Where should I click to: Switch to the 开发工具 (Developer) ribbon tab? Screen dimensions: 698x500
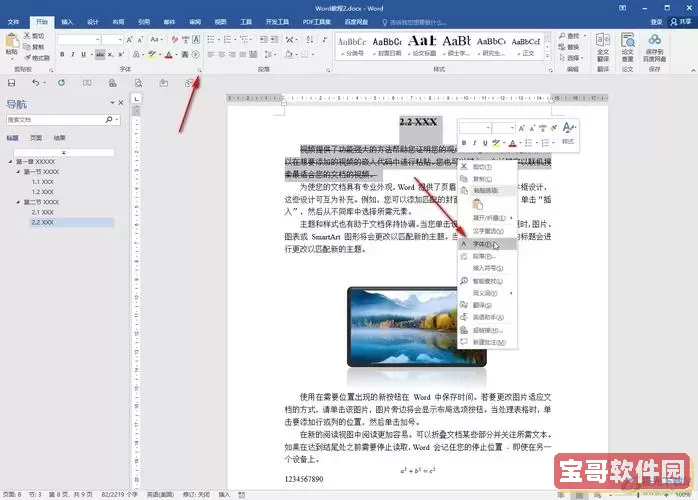click(277, 22)
